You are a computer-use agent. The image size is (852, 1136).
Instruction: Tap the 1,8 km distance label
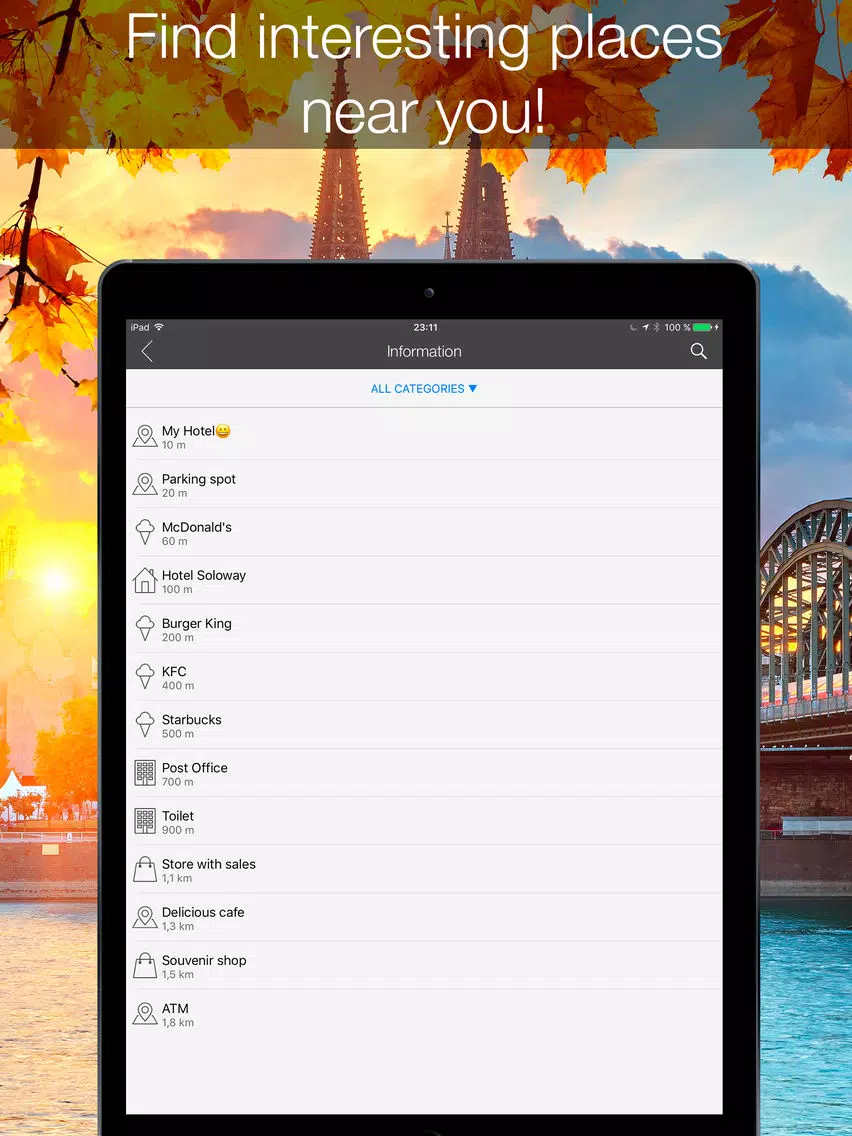[x=178, y=1022]
